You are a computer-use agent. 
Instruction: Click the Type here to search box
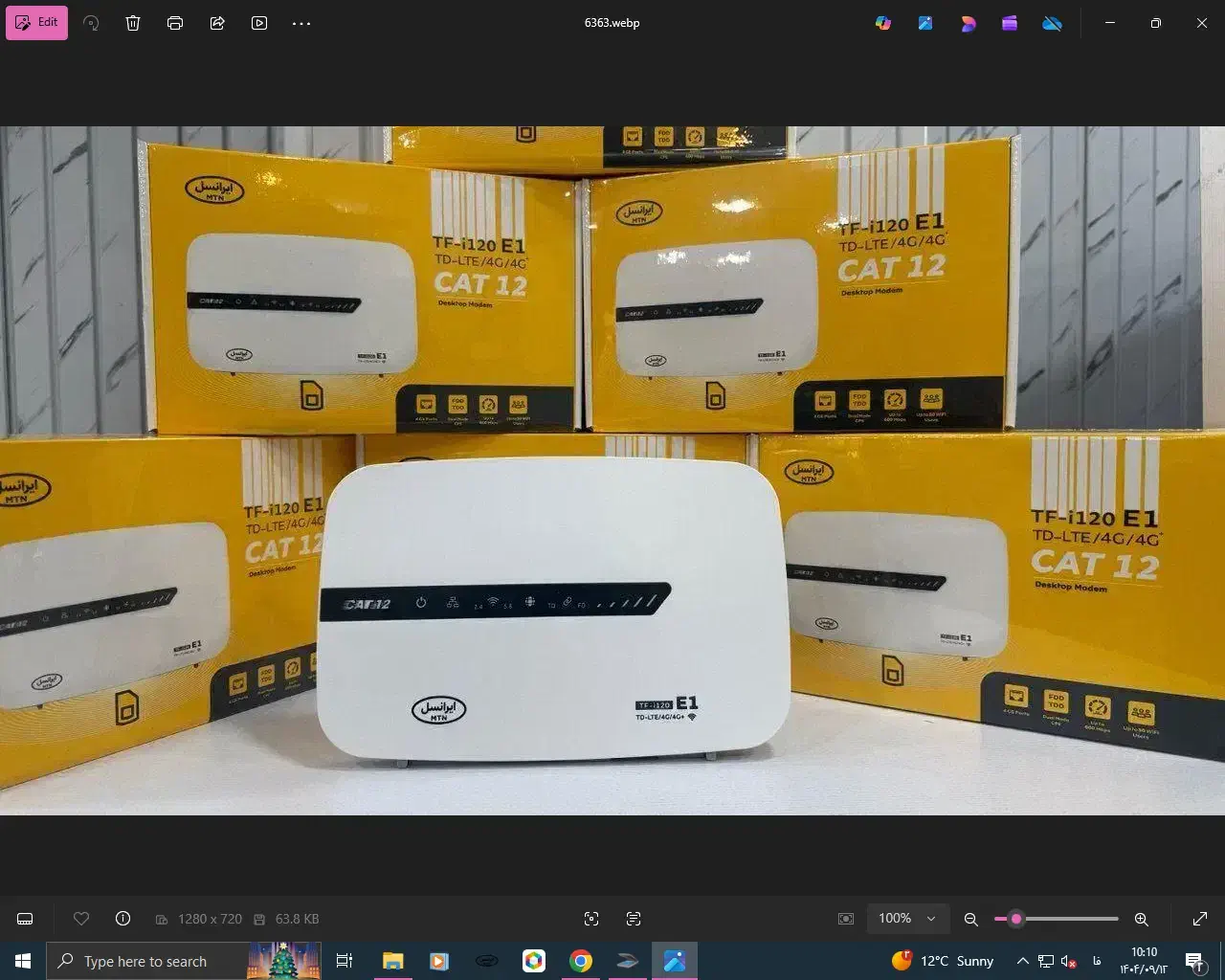(145, 961)
